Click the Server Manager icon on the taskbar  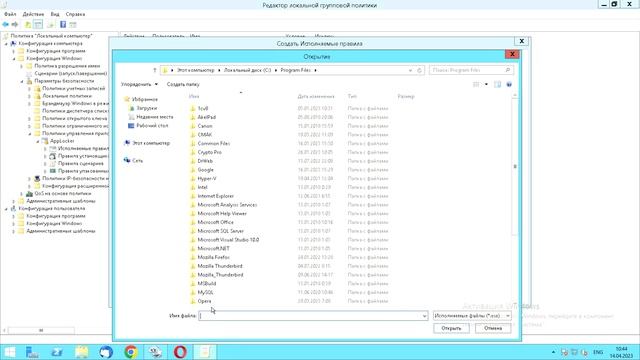coord(32,352)
